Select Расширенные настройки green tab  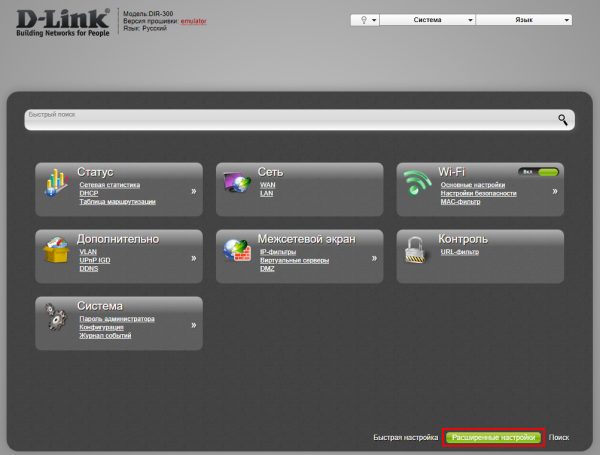point(494,437)
